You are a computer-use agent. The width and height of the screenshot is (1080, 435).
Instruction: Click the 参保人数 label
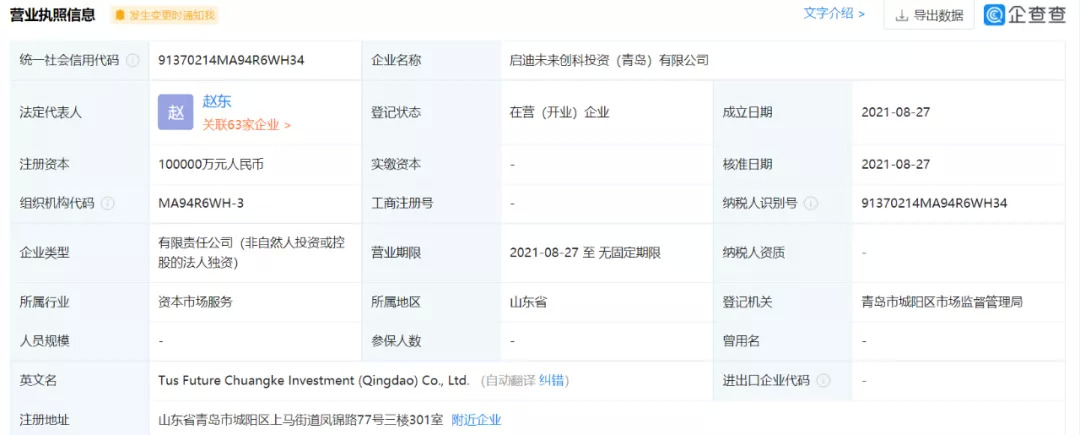coord(396,341)
